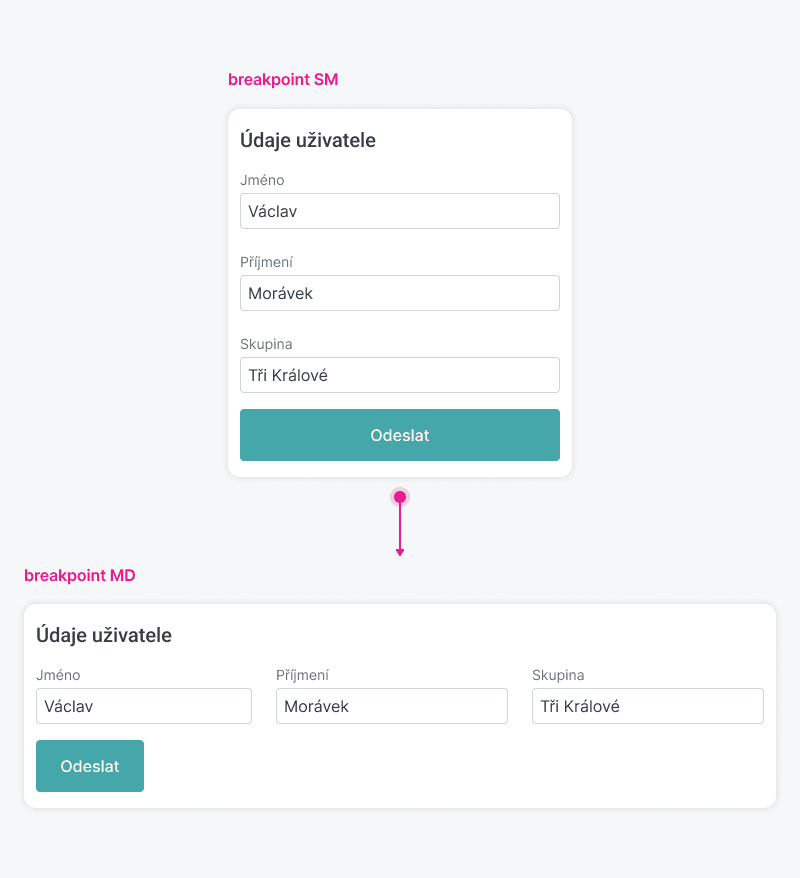The image size is (800, 878).
Task: Click the Jméno label in the MD form
Action: tap(58, 675)
